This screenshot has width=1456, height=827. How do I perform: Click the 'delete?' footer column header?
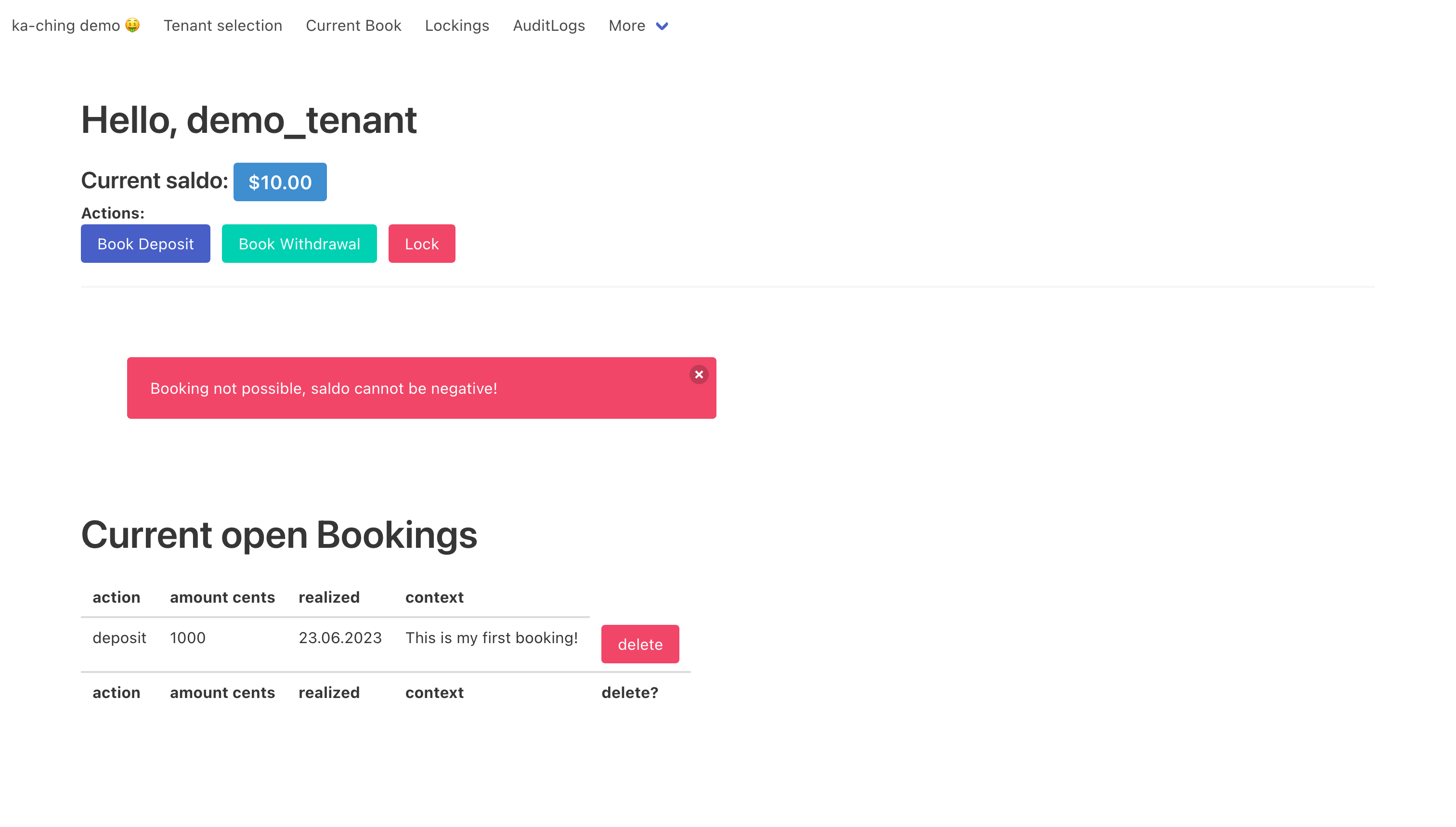click(x=629, y=692)
